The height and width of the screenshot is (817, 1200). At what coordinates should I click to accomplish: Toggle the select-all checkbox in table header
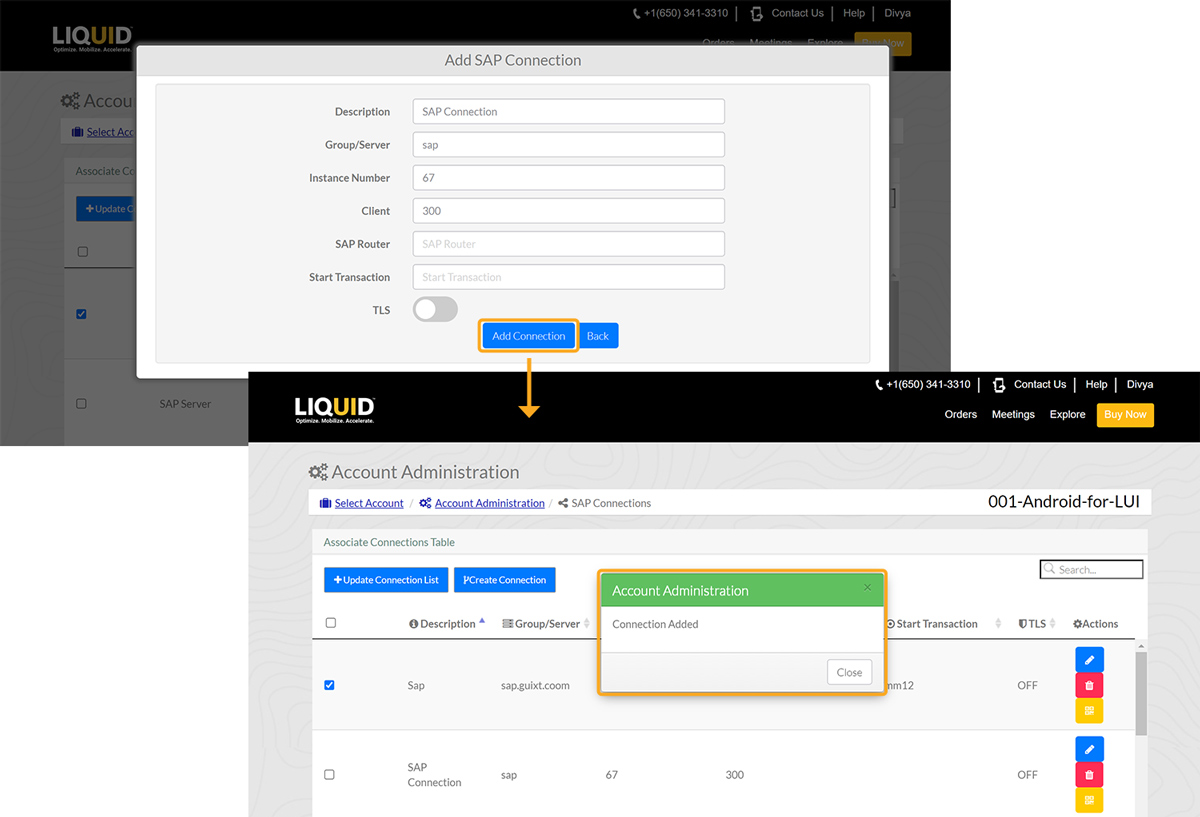pos(331,623)
